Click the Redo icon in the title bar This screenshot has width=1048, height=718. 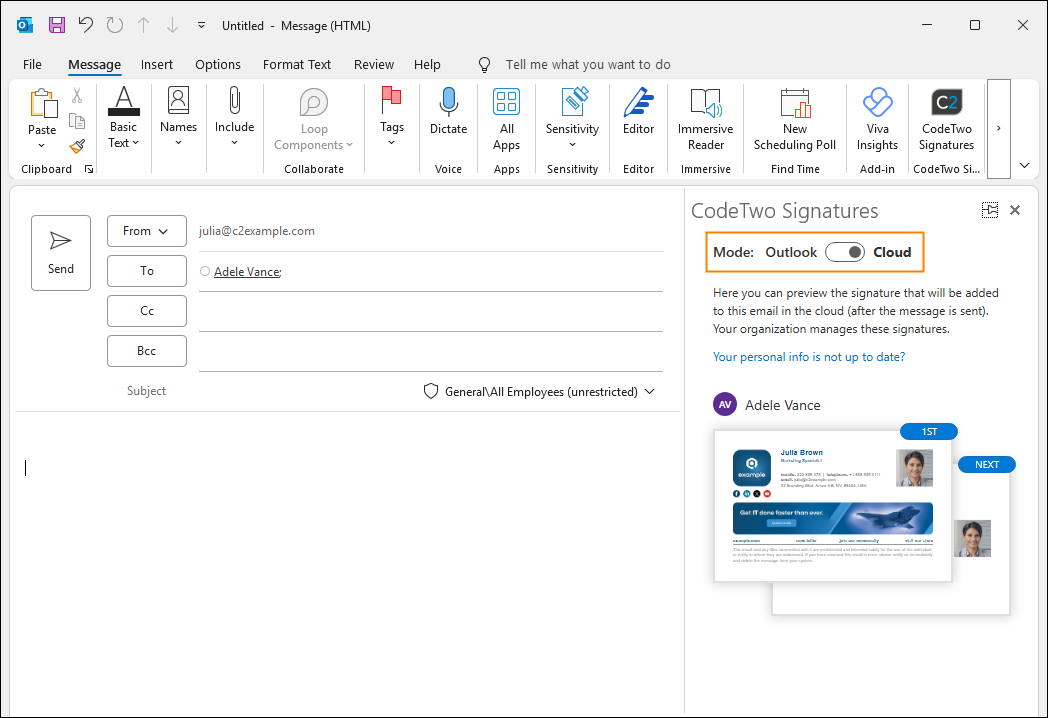coord(115,25)
